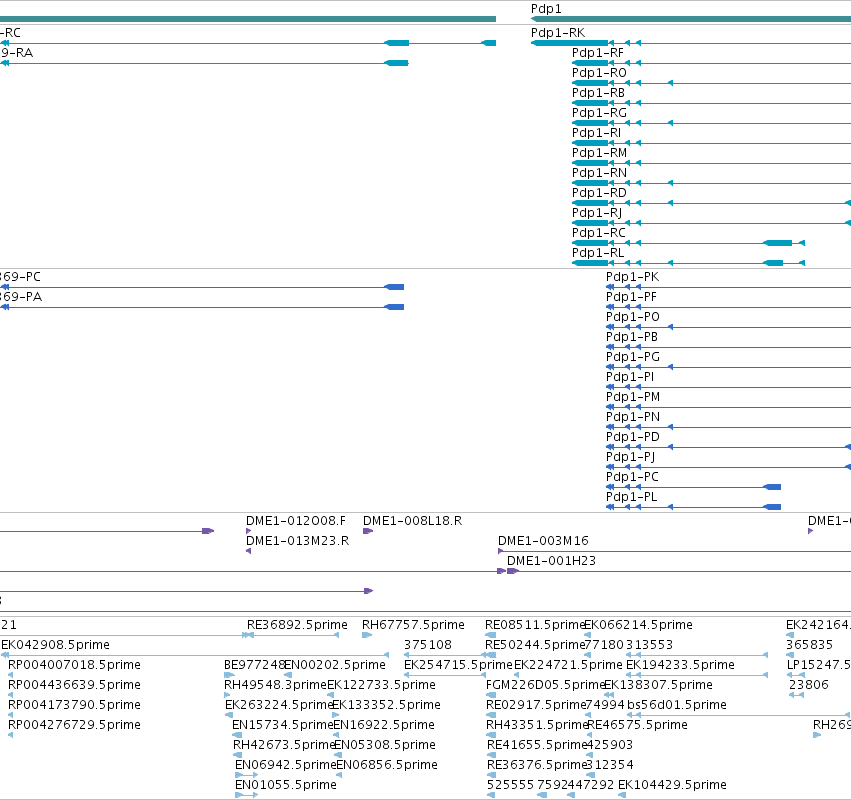This screenshot has height=800, width=851.
Task: Select the Pdp1-RO transcript label
Action: 599,73
